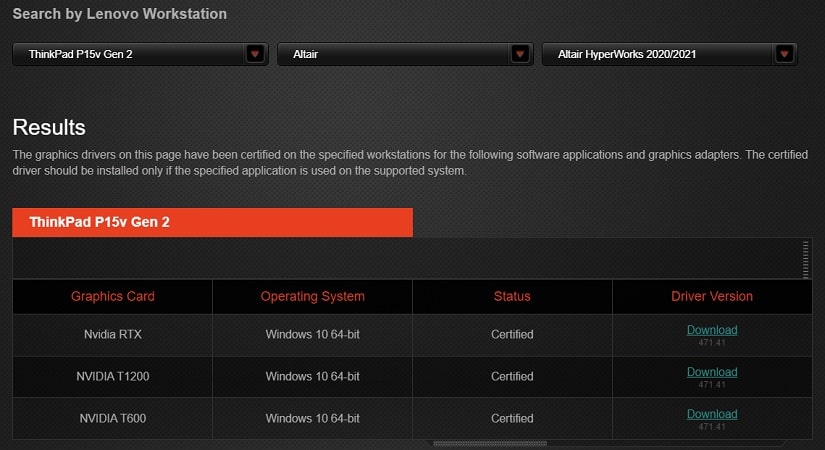
Task: Select the Nvidia RTX cell
Action: (113, 335)
